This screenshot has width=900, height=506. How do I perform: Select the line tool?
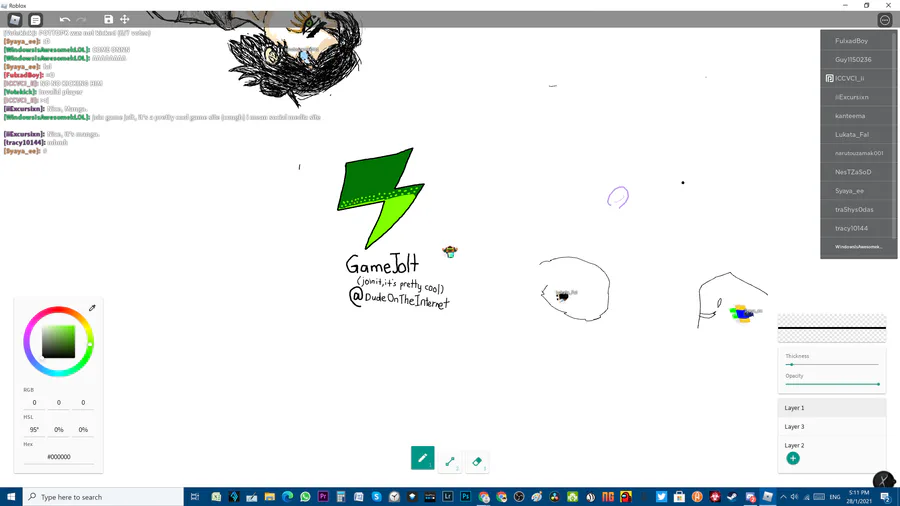450,461
